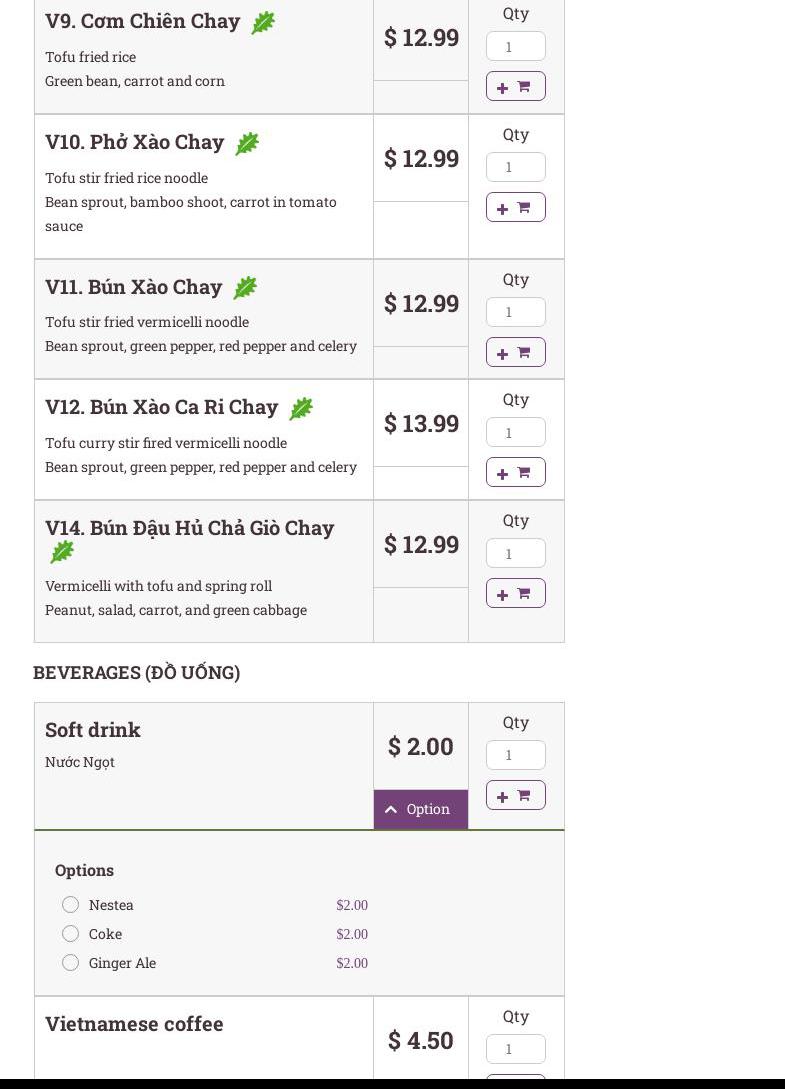Screen dimensions: 785x1089
Task: Focus quantity field for V11 Bún Xào Chay
Action: click(x=515, y=312)
